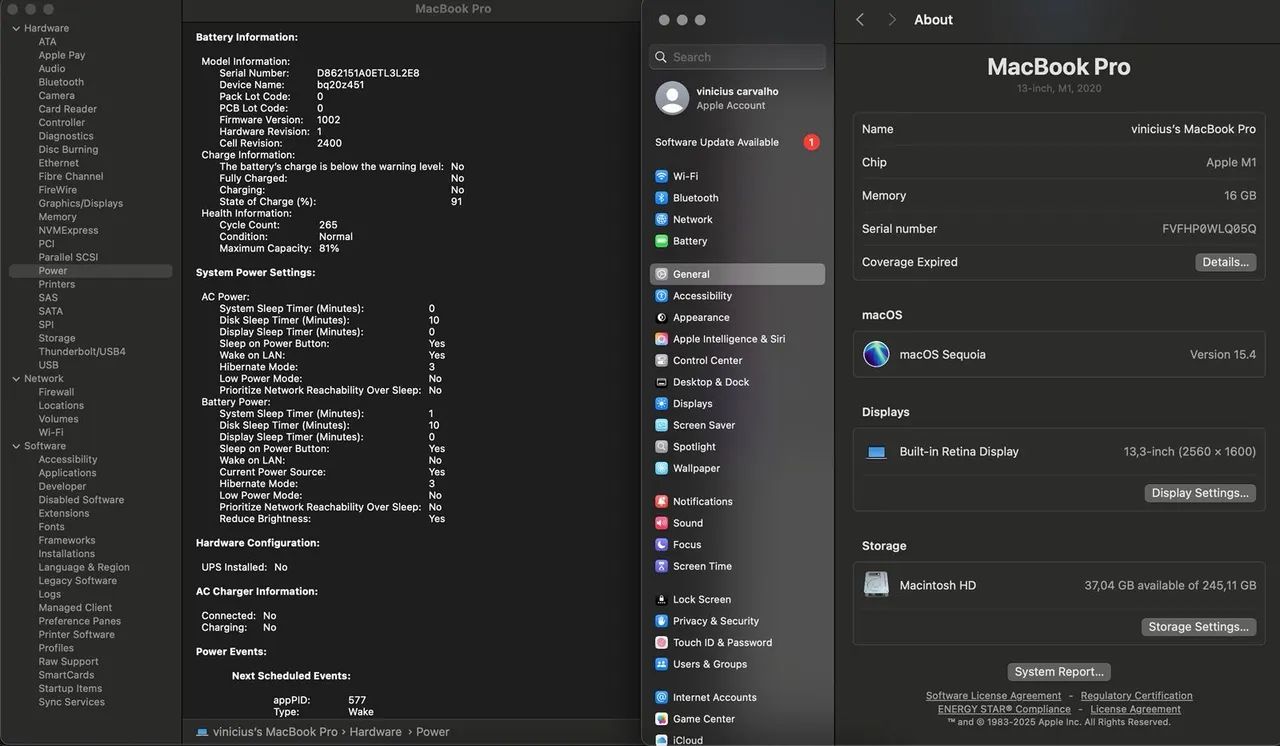Open Internet Accounts icon
1280x746 pixels.
[x=661, y=697]
